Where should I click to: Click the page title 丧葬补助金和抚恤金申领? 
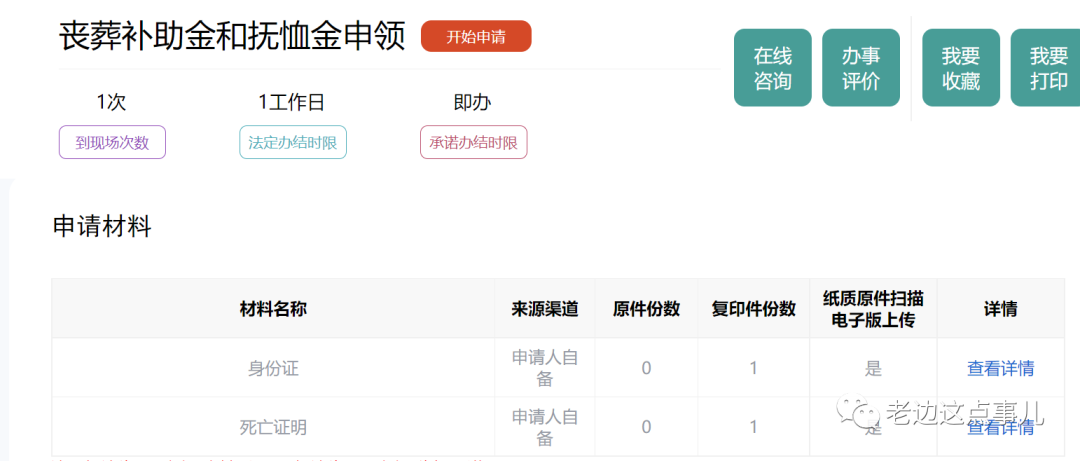232,36
